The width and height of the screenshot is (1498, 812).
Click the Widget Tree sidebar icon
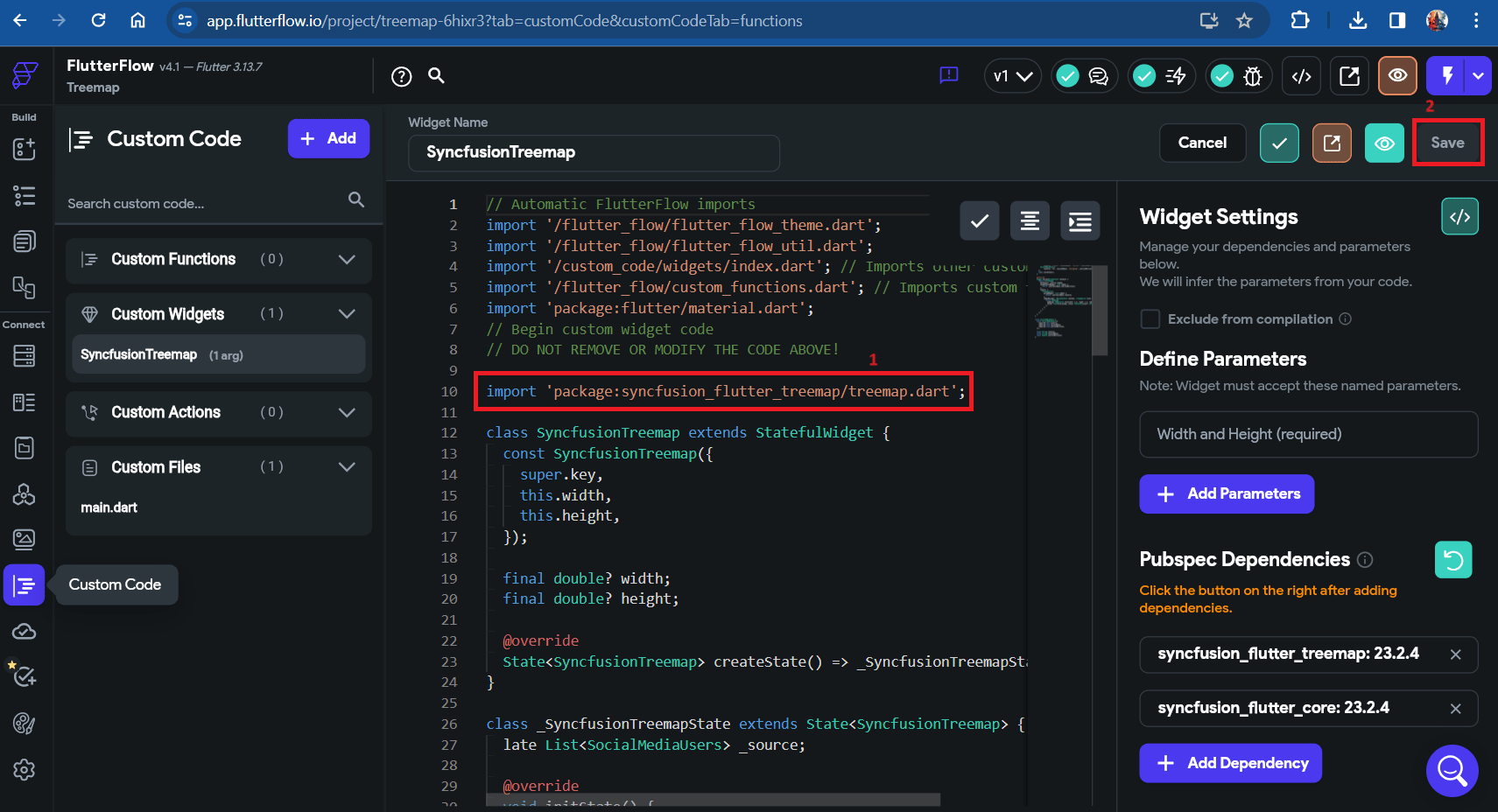coord(24,195)
